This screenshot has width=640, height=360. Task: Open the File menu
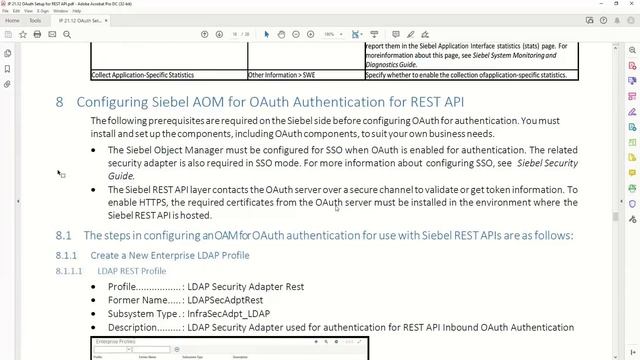pos(5,11)
